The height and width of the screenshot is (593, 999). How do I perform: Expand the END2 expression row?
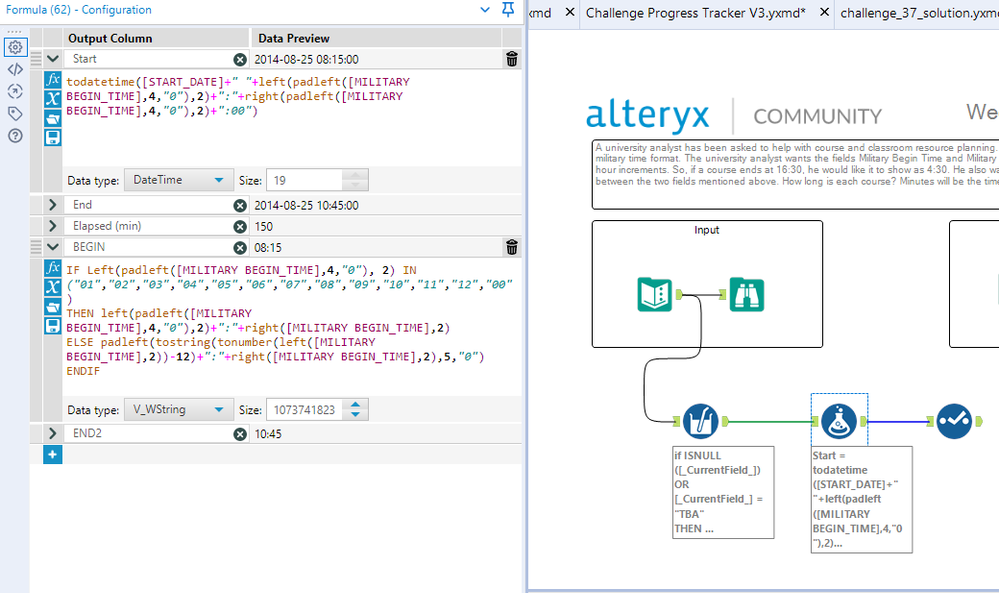tap(53, 434)
